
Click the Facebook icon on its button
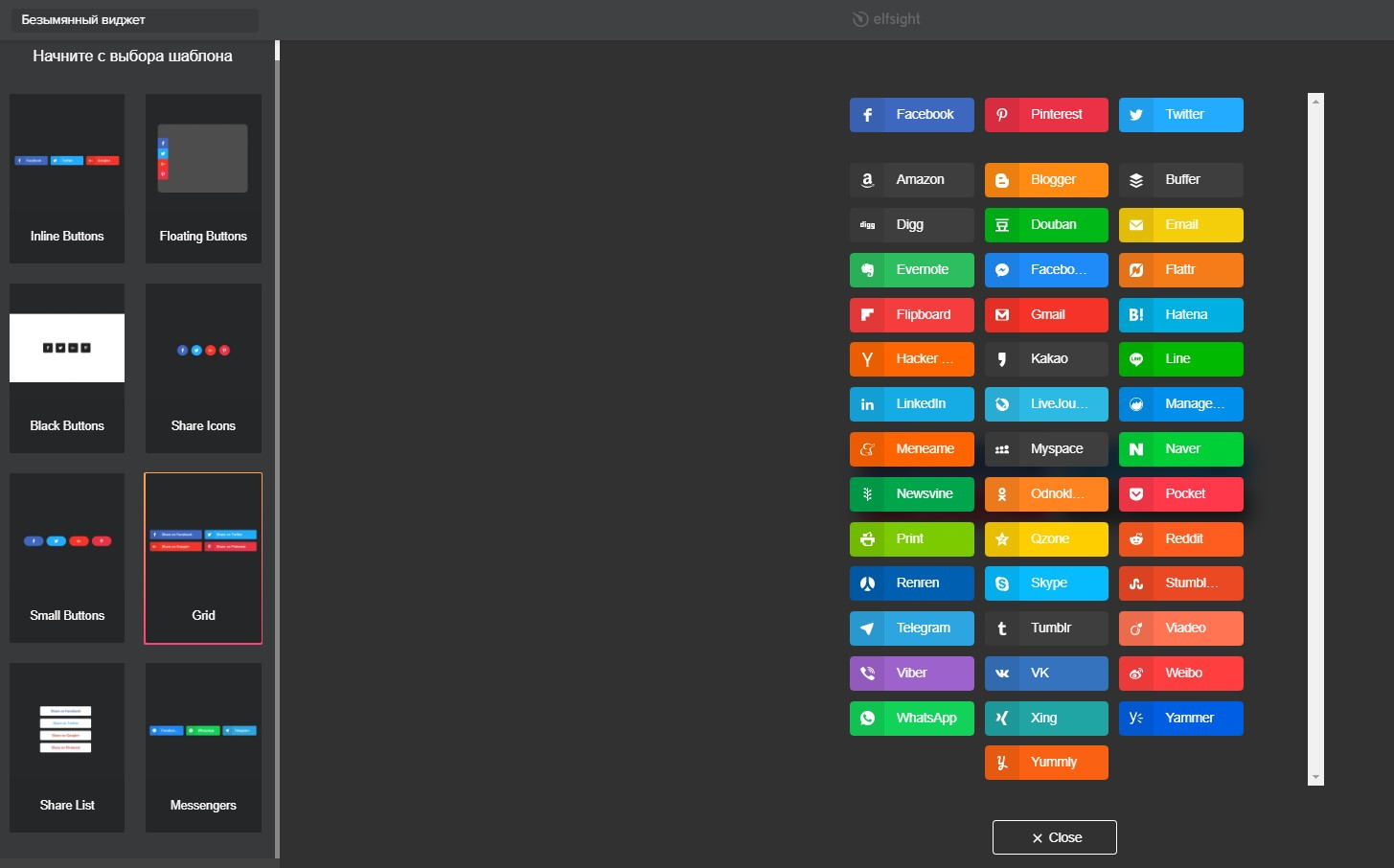(867, 115)
